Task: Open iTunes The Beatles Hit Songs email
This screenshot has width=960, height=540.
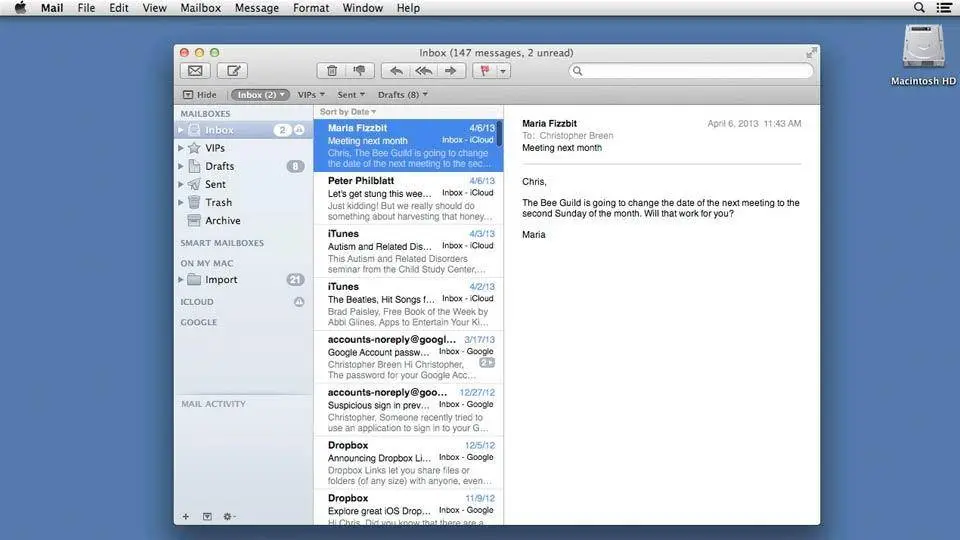Action: (408, 304)
